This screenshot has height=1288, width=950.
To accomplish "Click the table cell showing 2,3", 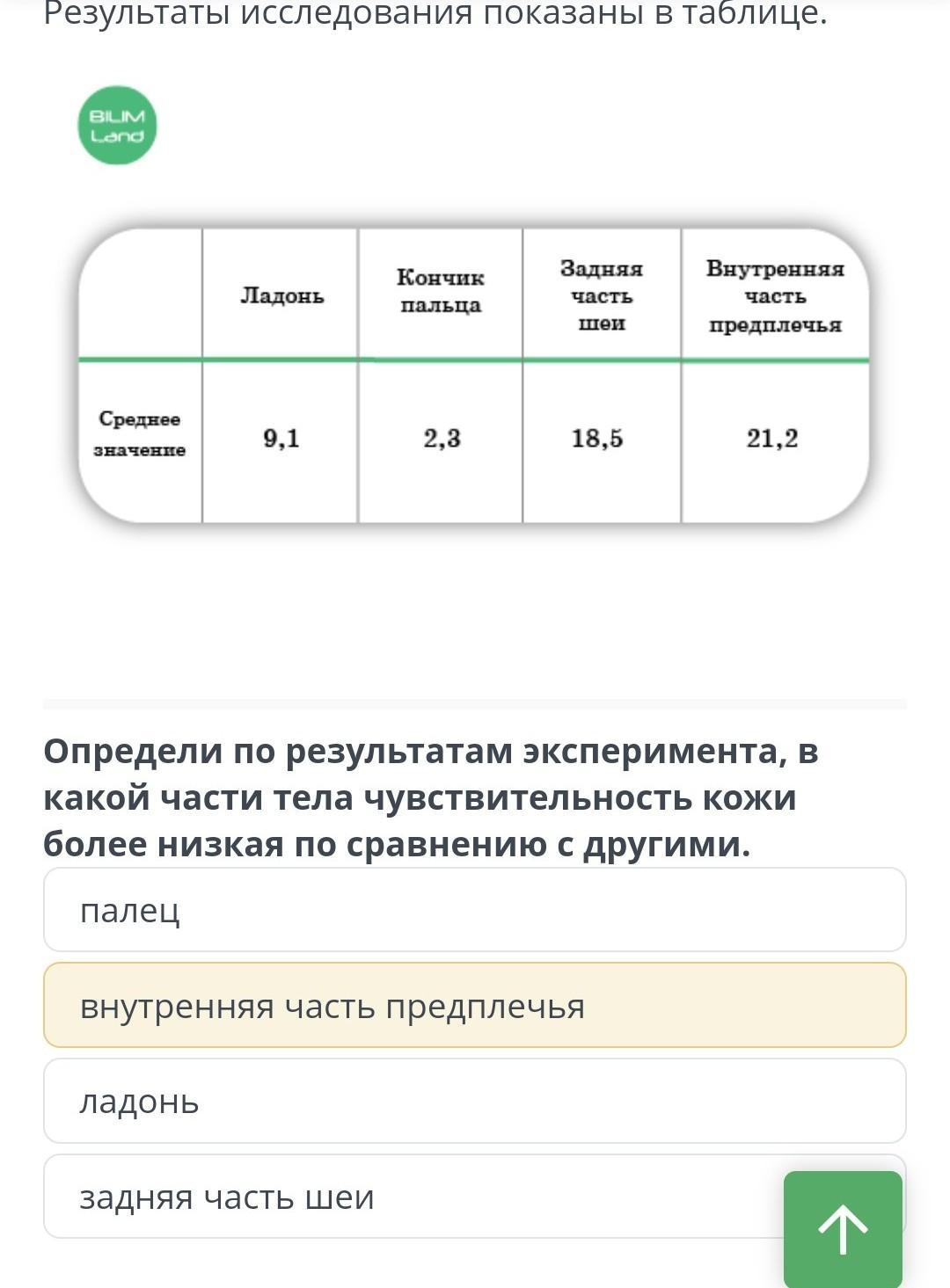I will (x=441, y=438).
